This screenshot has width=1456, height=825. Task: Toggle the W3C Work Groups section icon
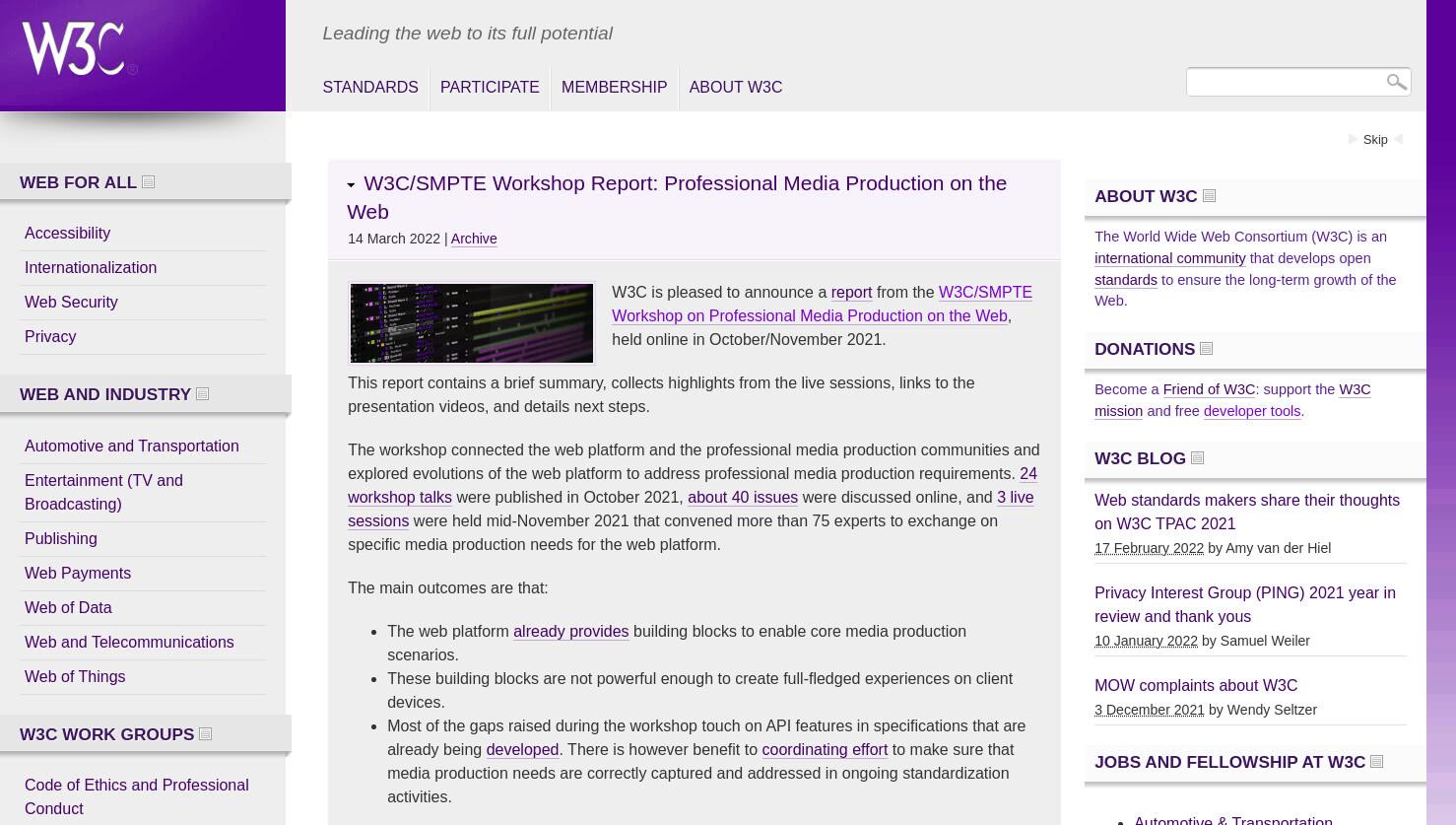(x=206, y=734)
